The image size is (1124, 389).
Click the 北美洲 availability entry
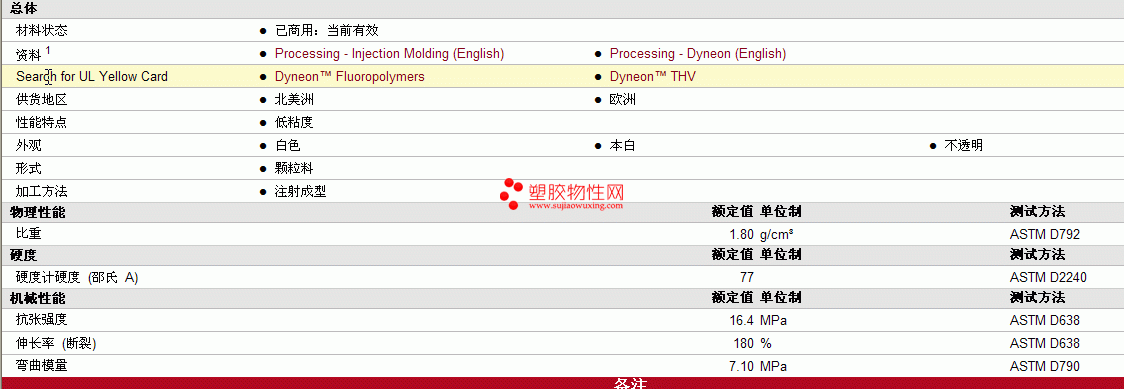coord(294,100)
